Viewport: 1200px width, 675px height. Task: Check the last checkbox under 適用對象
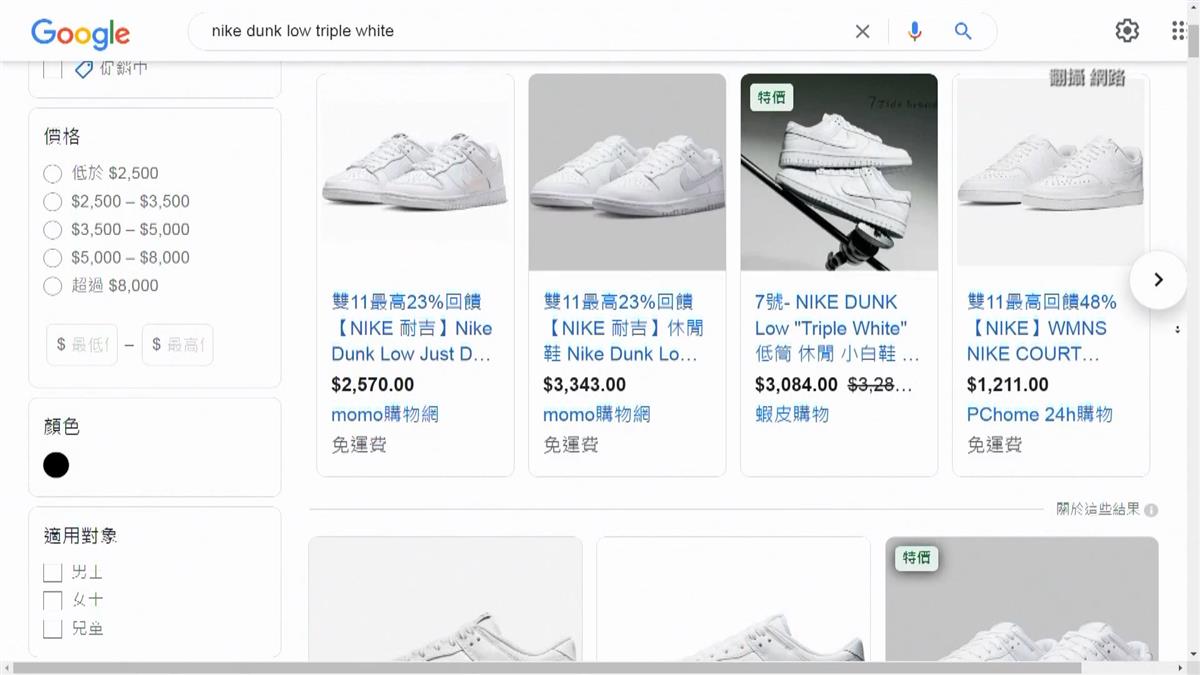point(53,629)
